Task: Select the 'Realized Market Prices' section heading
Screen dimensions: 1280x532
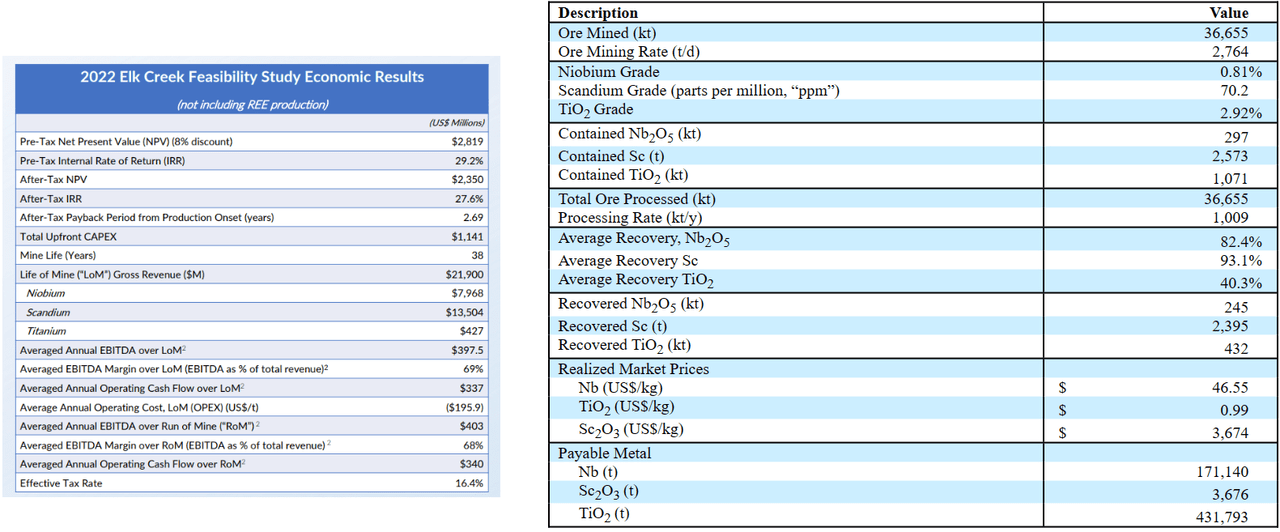Action: [x=633, y=369]
